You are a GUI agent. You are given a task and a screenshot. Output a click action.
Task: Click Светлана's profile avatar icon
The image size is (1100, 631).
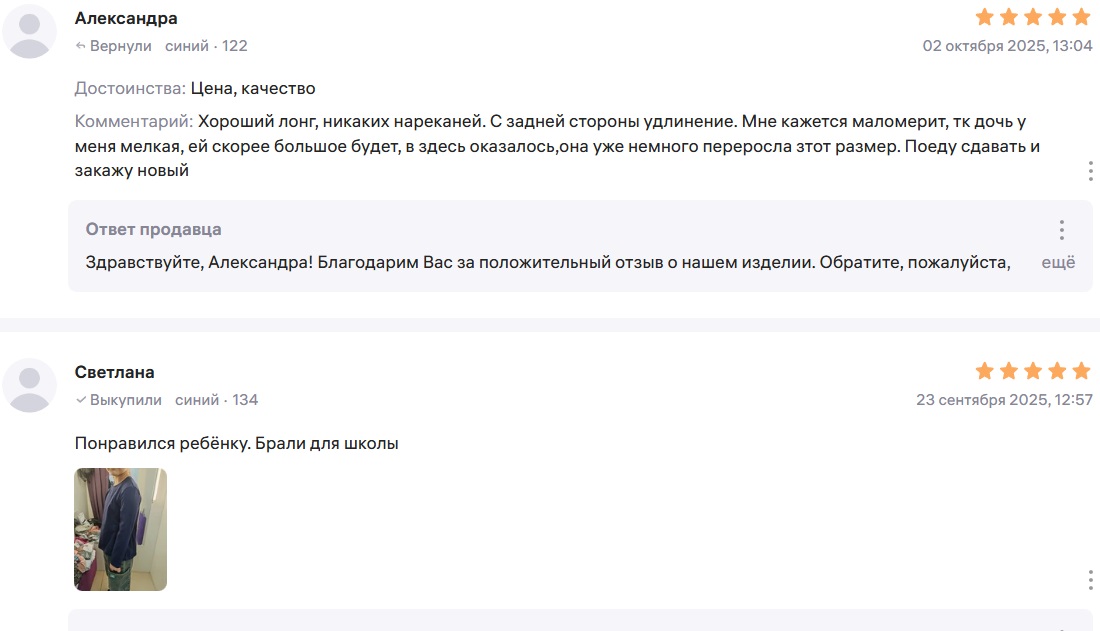click(30, 385)
